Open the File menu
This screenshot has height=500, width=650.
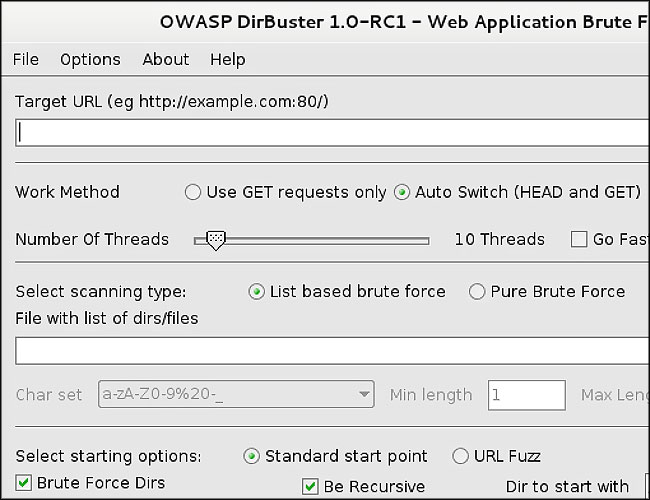tap(26, 59)
